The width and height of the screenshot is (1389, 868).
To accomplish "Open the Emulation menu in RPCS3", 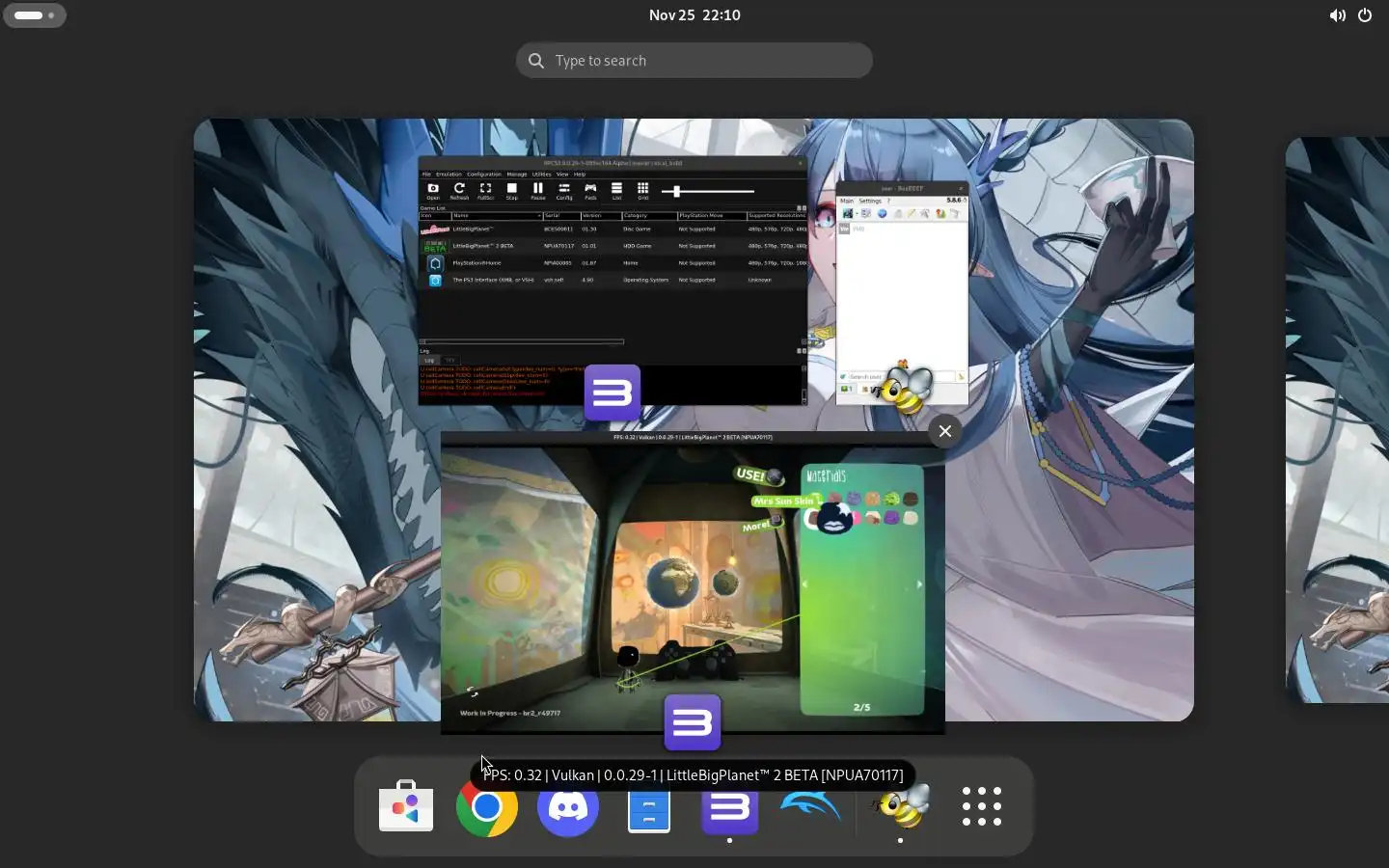I will [x=449, y=175].
